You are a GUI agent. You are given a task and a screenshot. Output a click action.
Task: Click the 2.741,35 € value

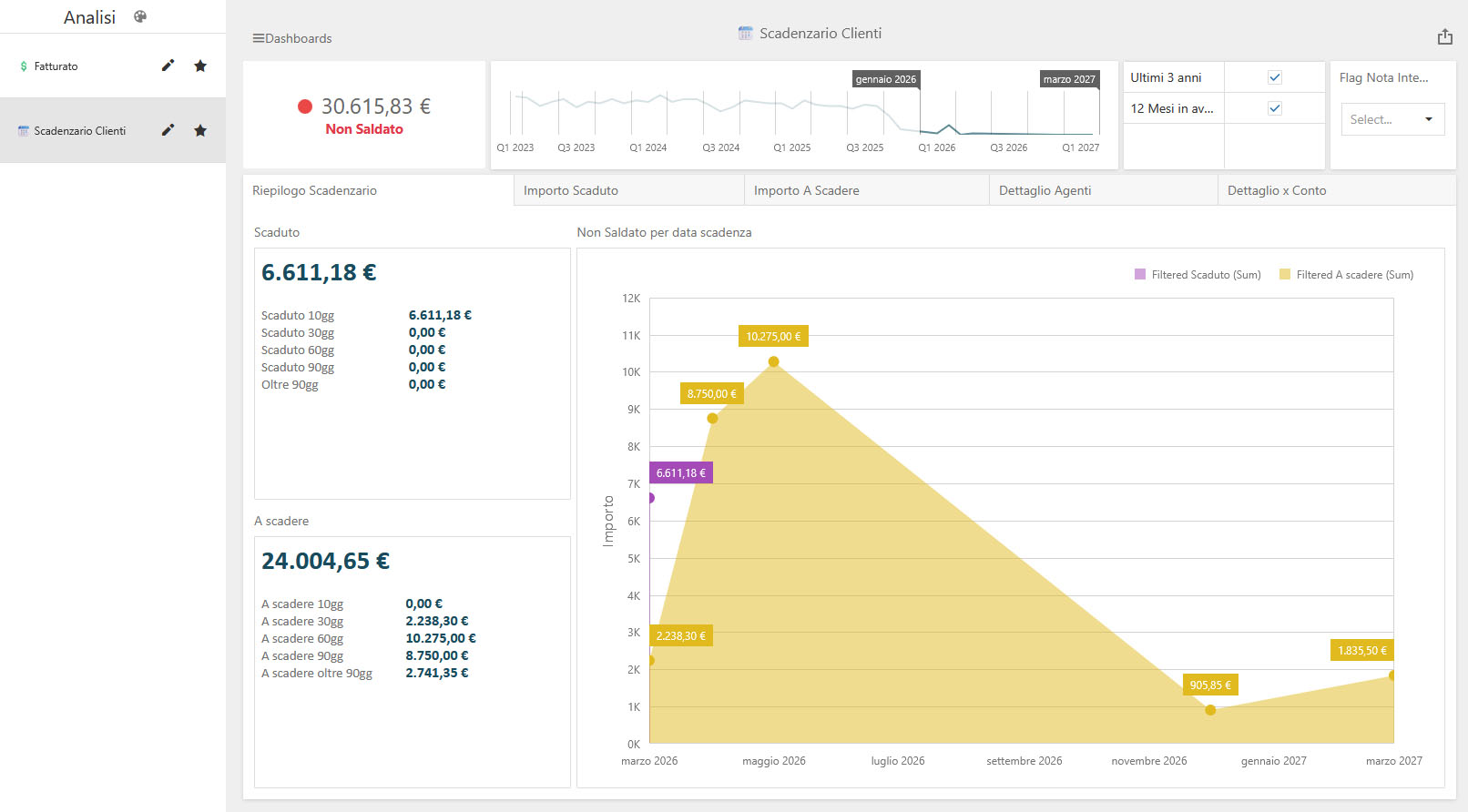tap(437, 674)
